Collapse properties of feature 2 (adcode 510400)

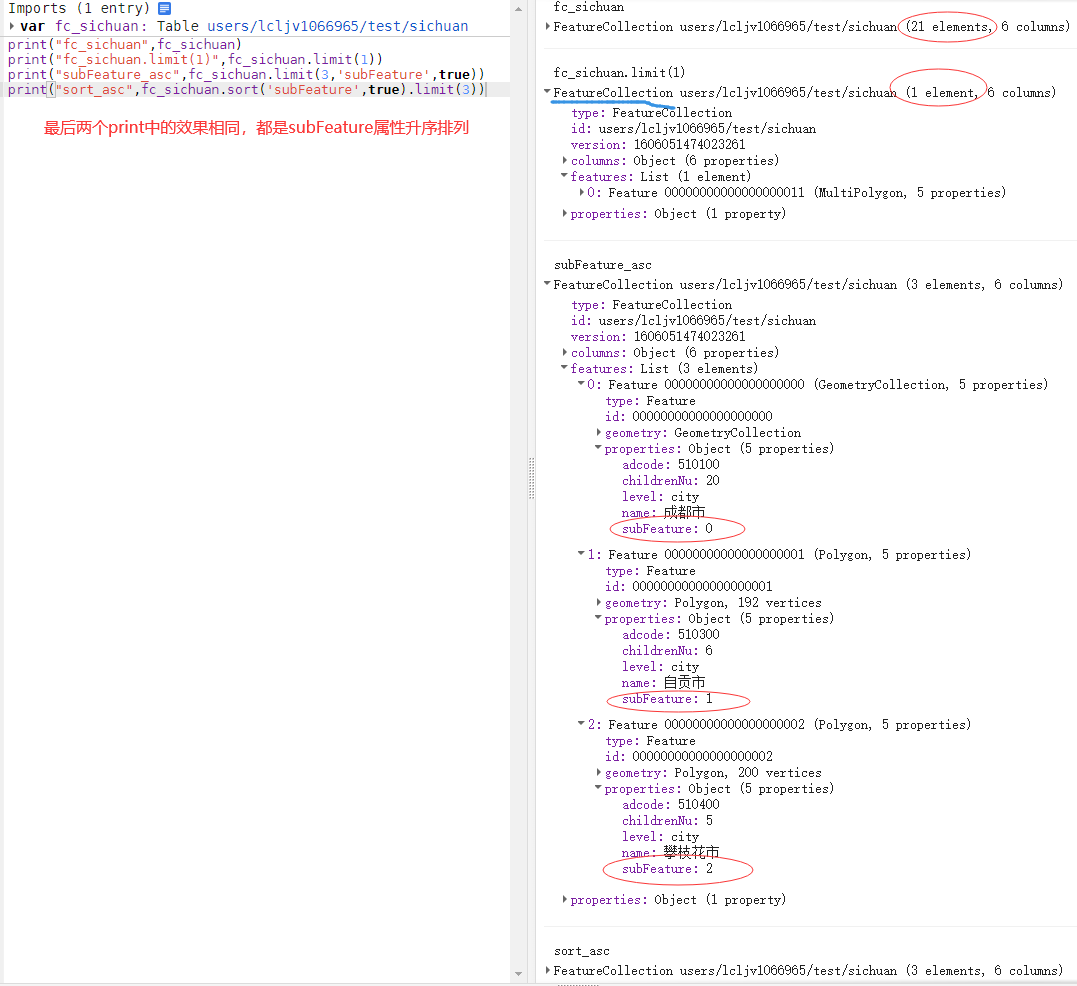click(x=598, y=788)
